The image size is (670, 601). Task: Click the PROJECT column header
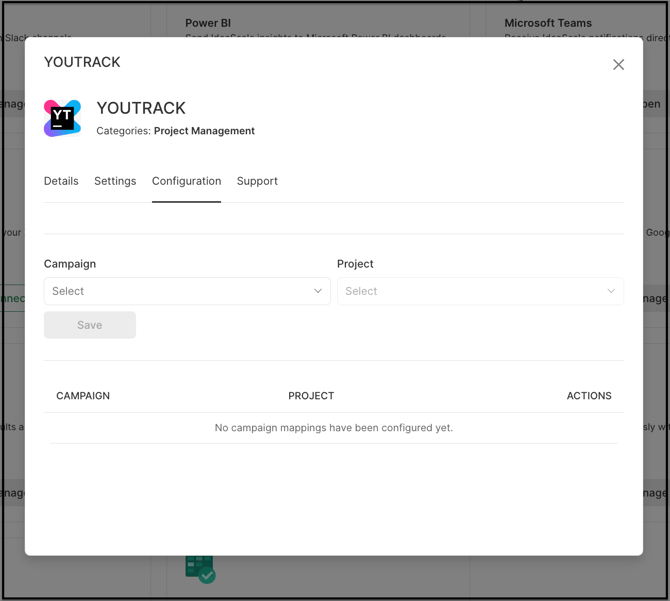pos(311,396)
